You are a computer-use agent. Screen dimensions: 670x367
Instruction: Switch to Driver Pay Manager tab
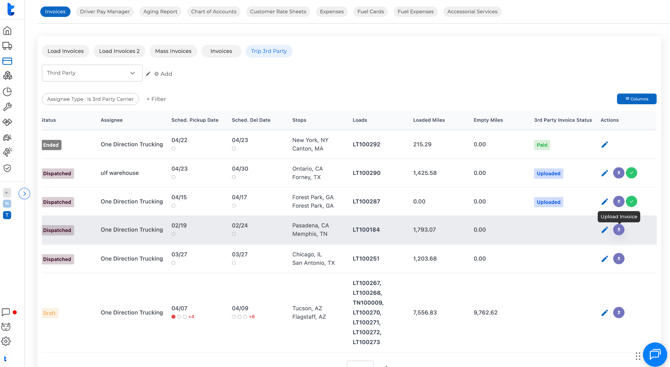105,12
